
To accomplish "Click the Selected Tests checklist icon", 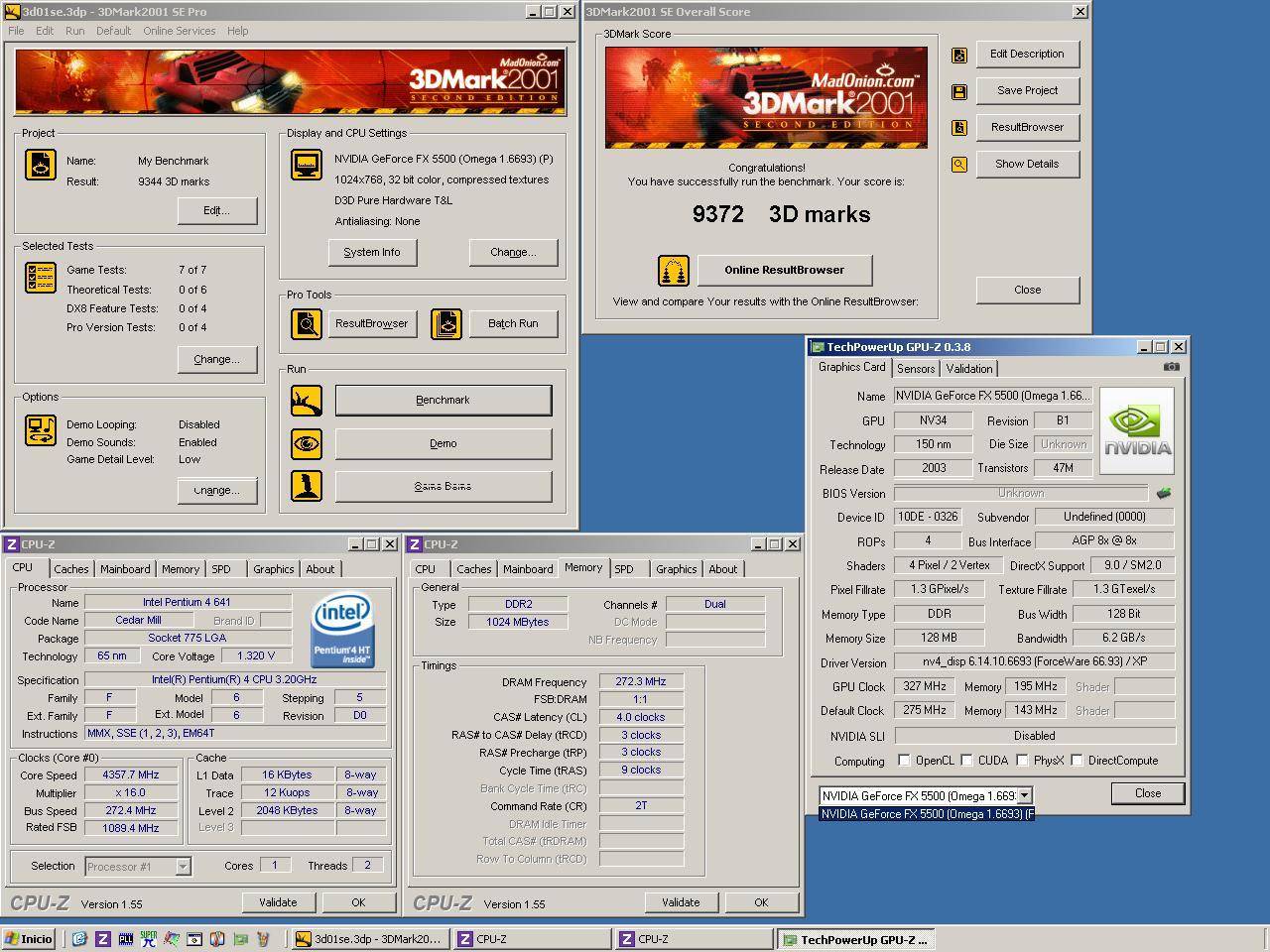I will click(x=41, y=278).
